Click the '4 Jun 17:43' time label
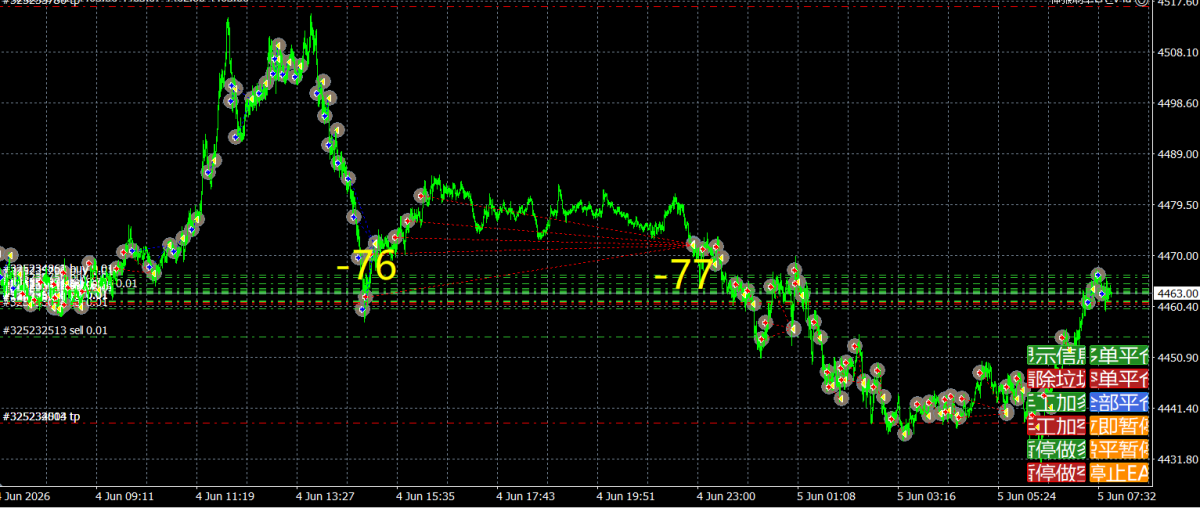This screenshot has height=508, width=1200. tap(526, 495)
